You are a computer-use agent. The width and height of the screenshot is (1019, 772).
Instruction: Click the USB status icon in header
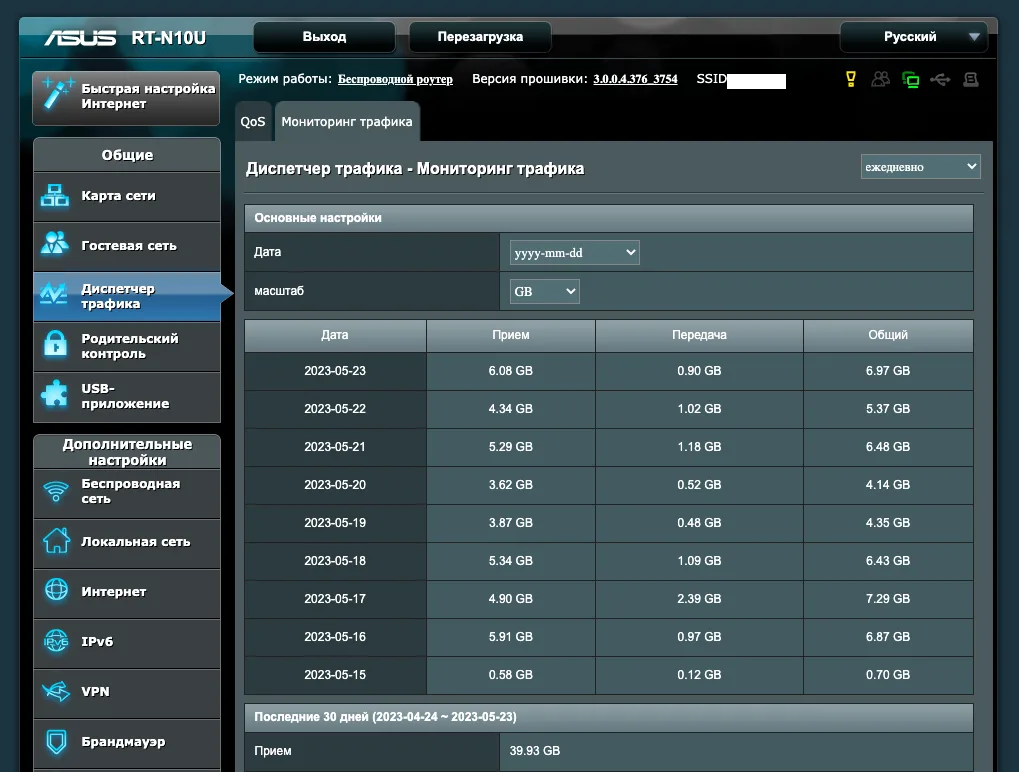tap(940, 79)
